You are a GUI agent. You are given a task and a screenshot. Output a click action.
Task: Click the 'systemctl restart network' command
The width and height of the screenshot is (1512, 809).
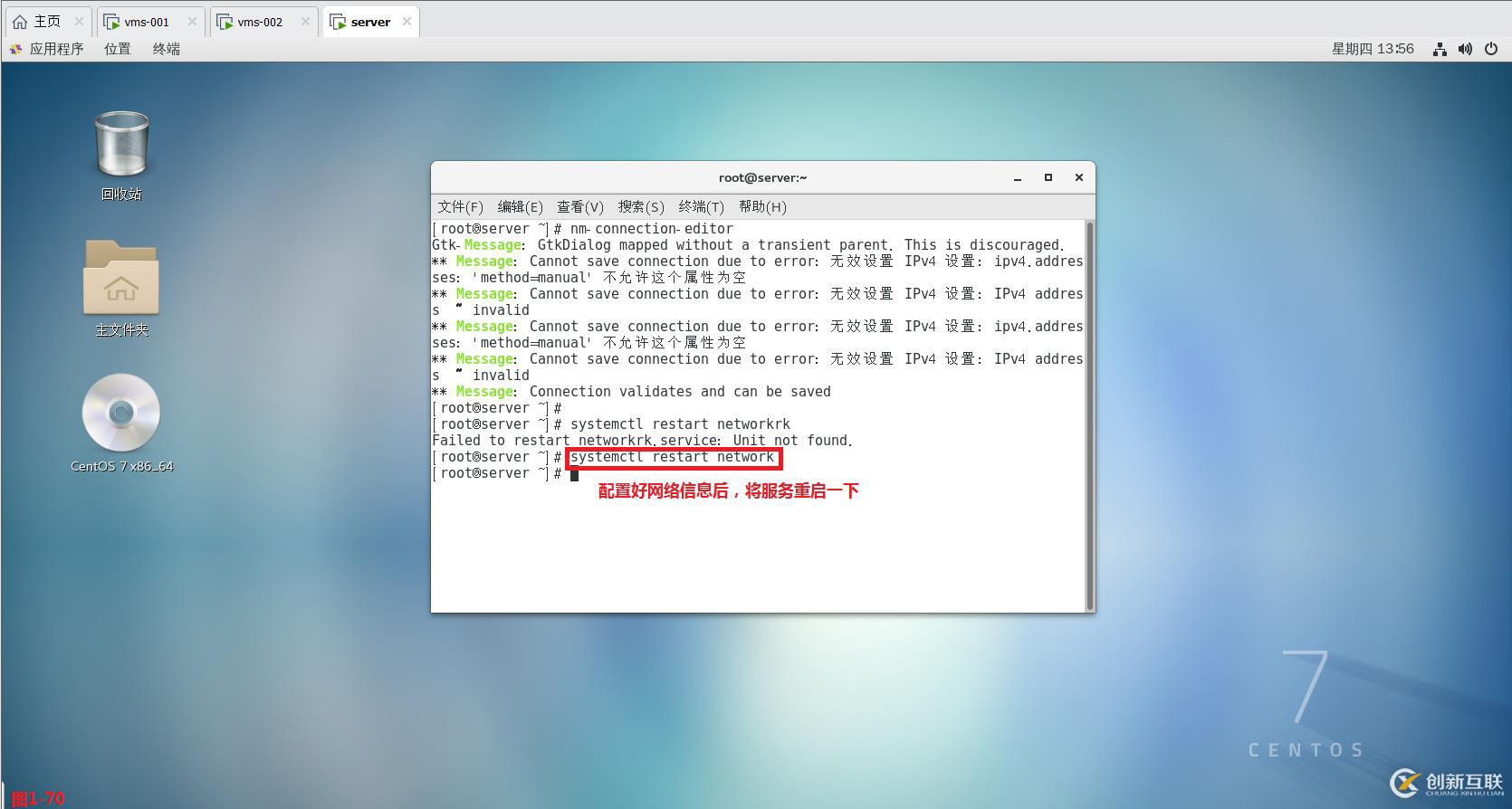673,457
